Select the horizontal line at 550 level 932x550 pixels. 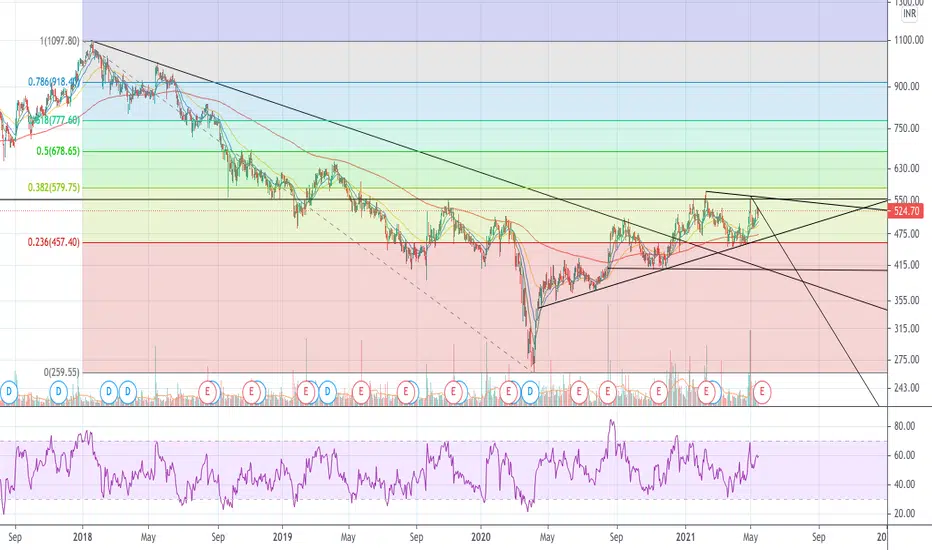click(443, 199)
